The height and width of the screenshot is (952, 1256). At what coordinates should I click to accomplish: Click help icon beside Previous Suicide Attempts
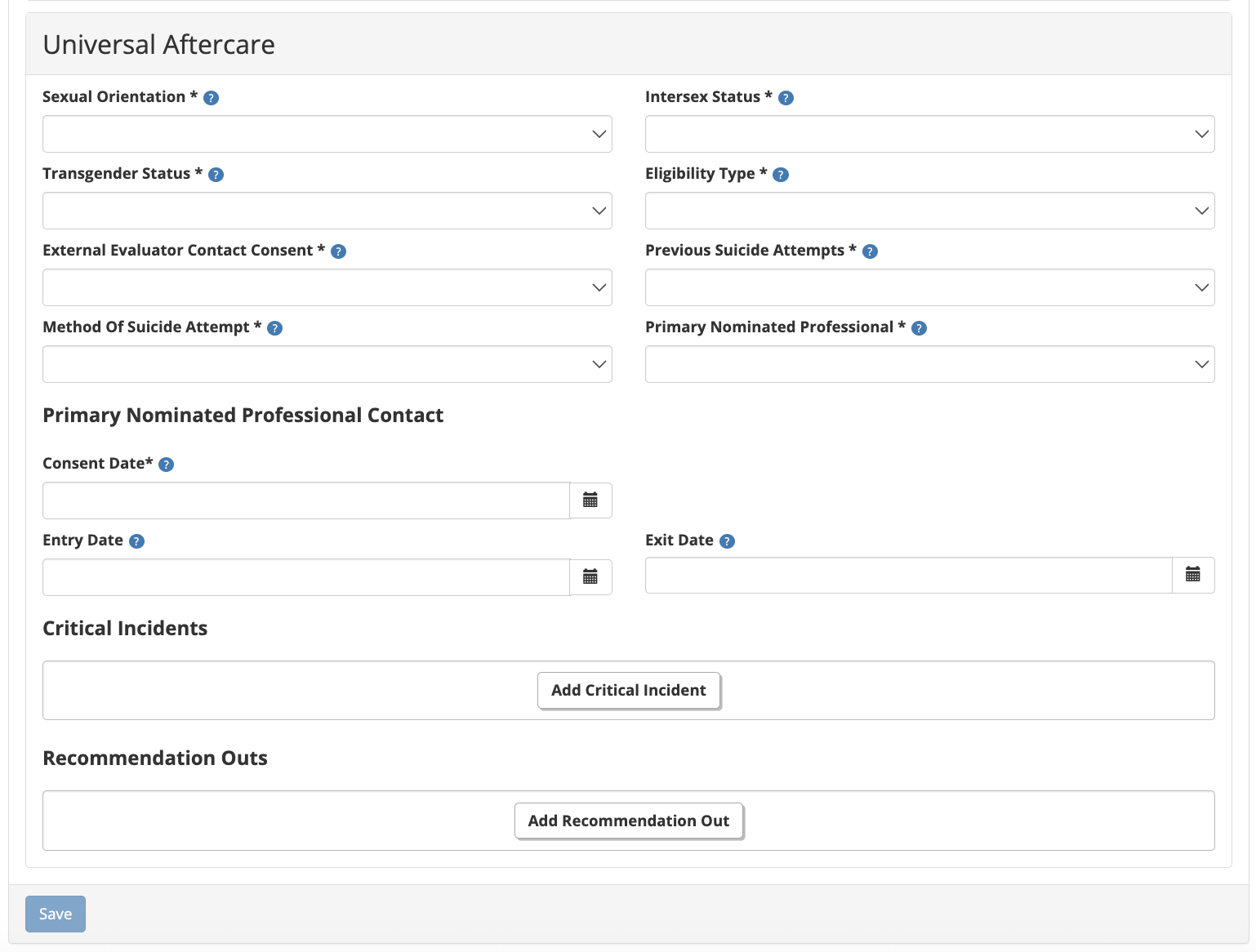click(x=870, y=251)
